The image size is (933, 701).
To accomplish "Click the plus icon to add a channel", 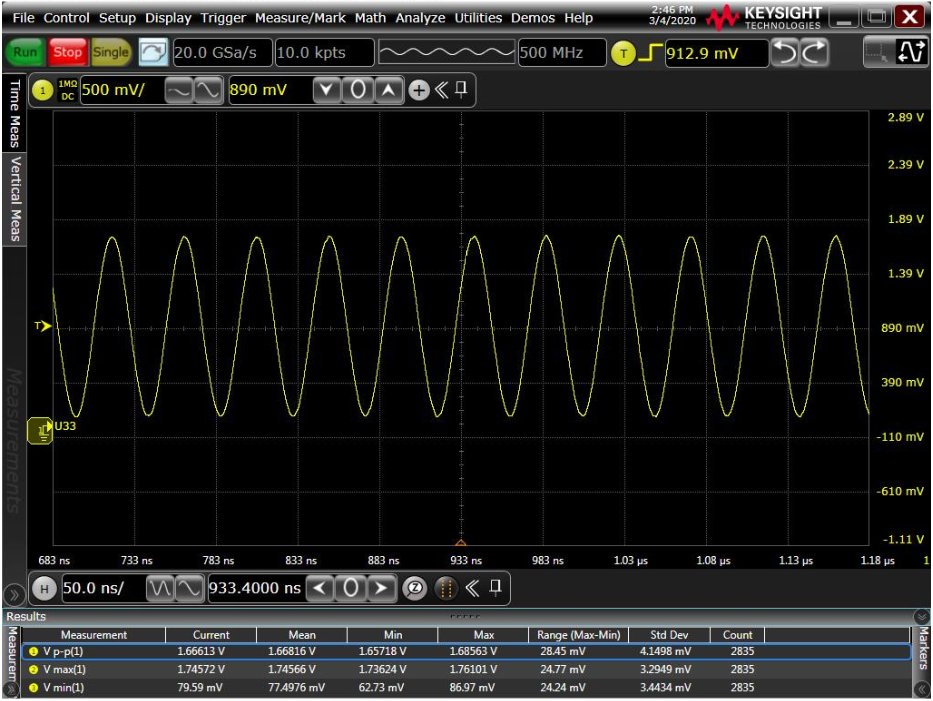I will coord(419,90).
